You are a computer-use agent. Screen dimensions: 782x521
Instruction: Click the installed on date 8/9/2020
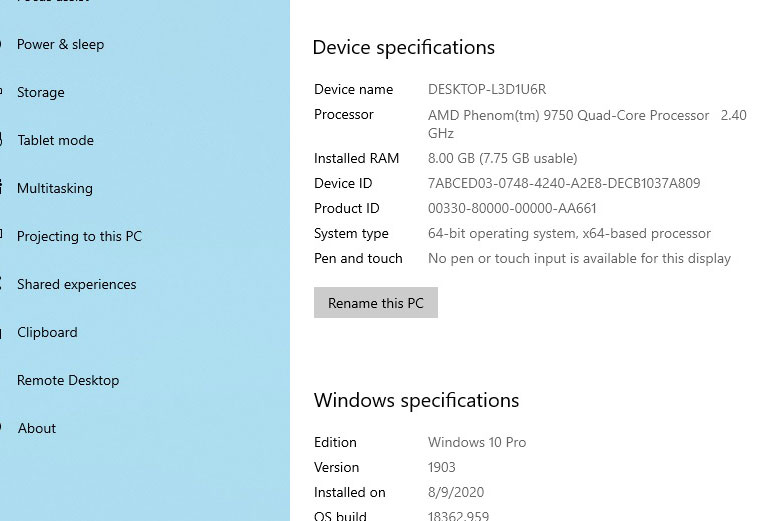tap(456, 492)
